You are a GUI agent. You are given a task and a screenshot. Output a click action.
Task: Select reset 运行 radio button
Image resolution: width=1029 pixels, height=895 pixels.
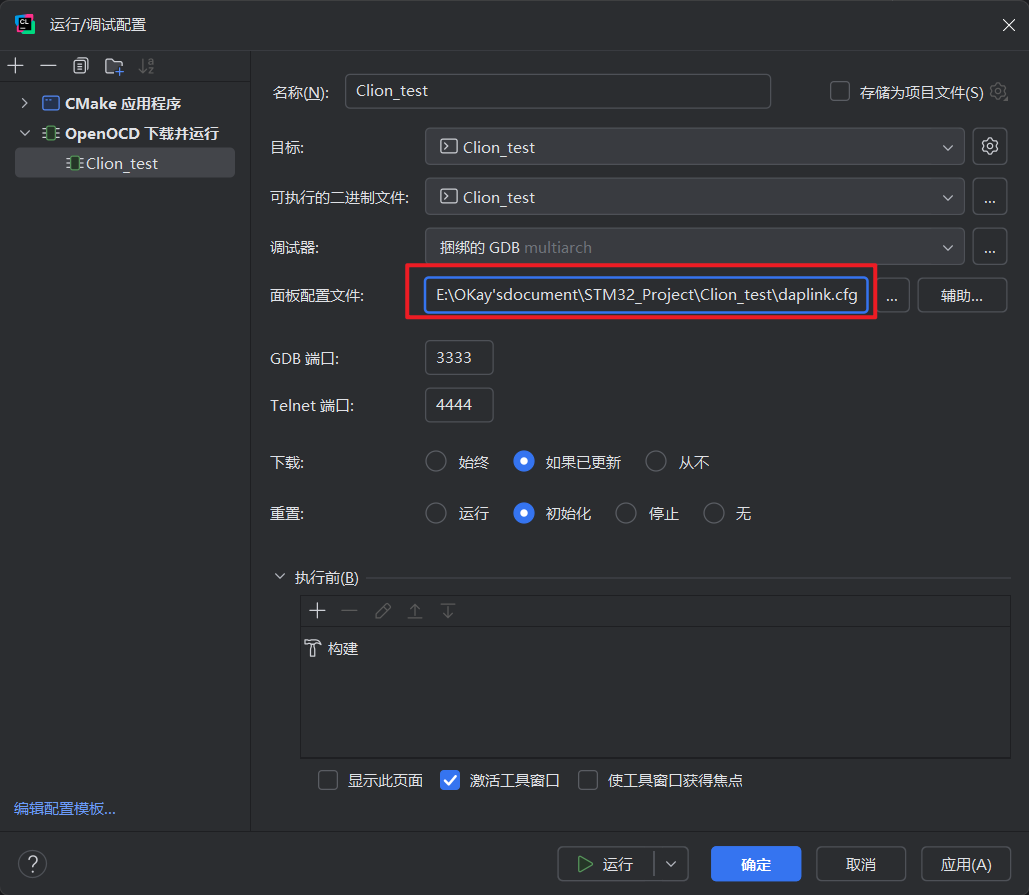pos(436,512)
